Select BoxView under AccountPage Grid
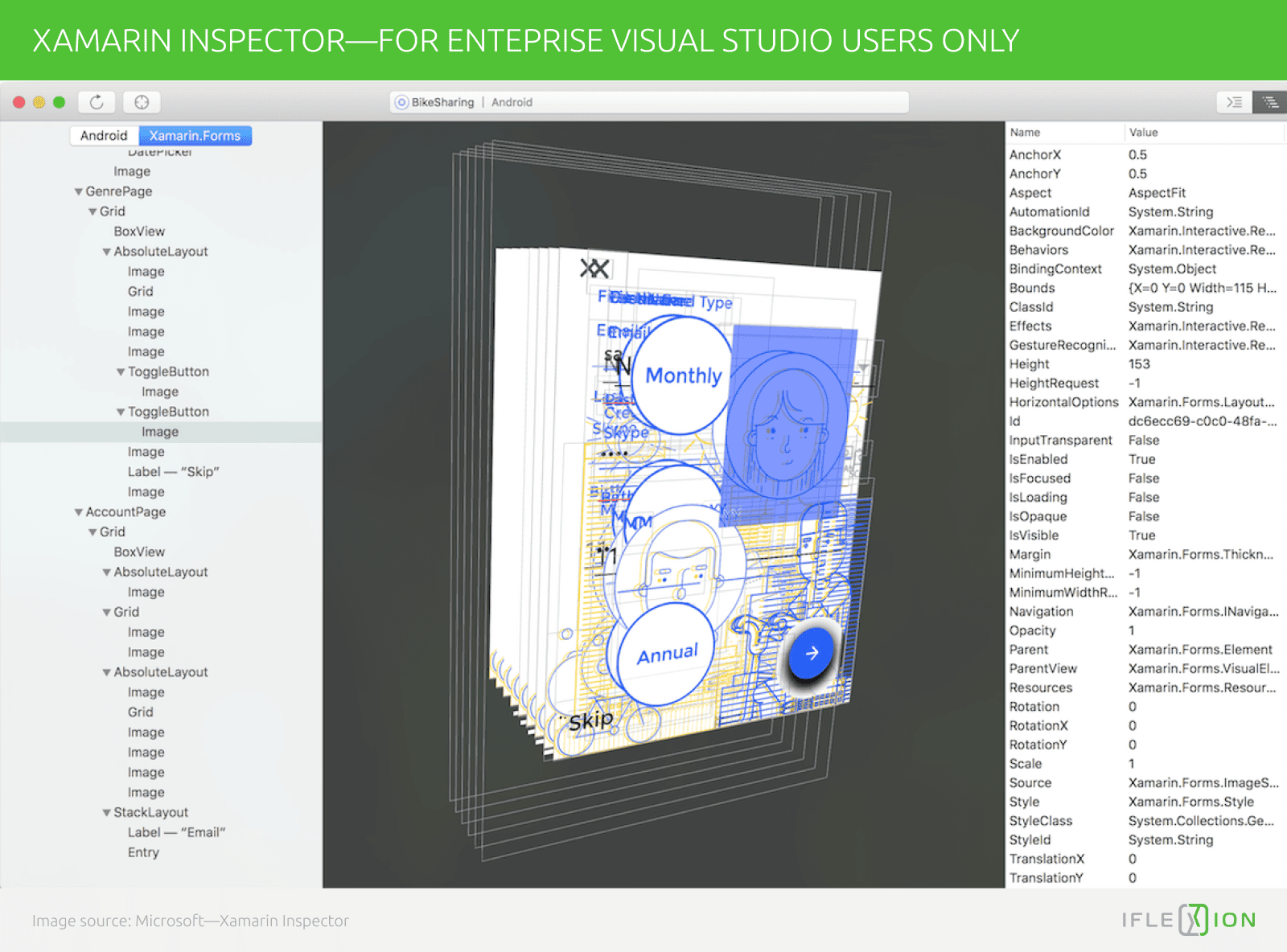This screenshot has height=952, width=1287. [139, 552]
